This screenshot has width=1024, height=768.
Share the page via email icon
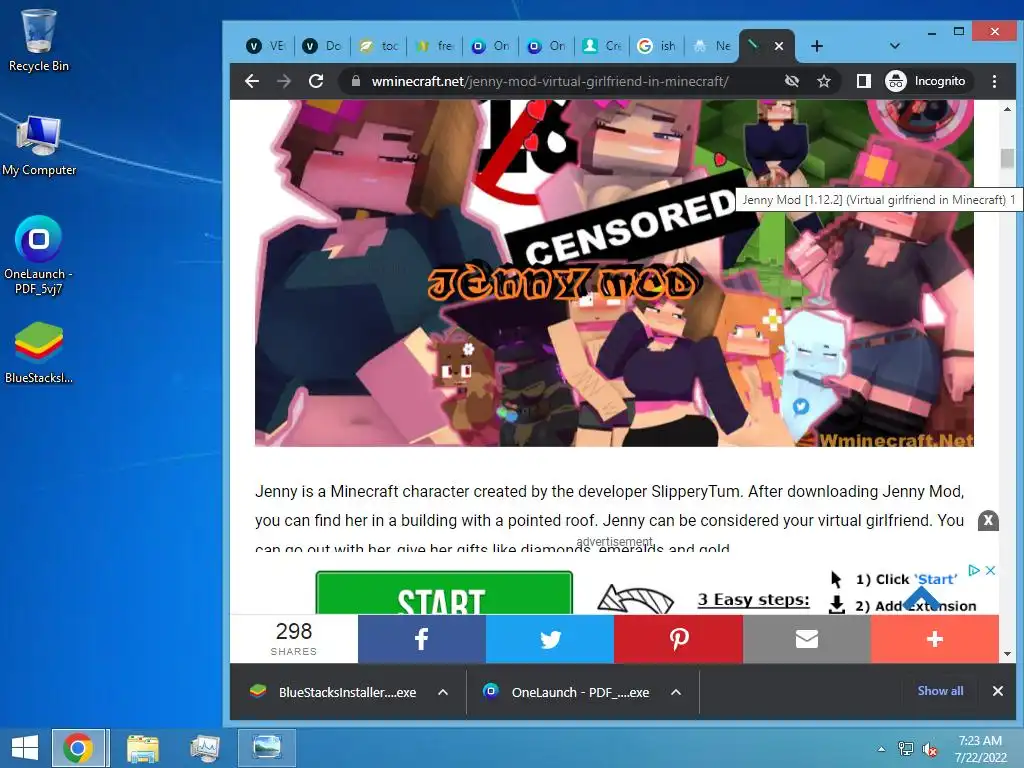(x=807, y=639)
